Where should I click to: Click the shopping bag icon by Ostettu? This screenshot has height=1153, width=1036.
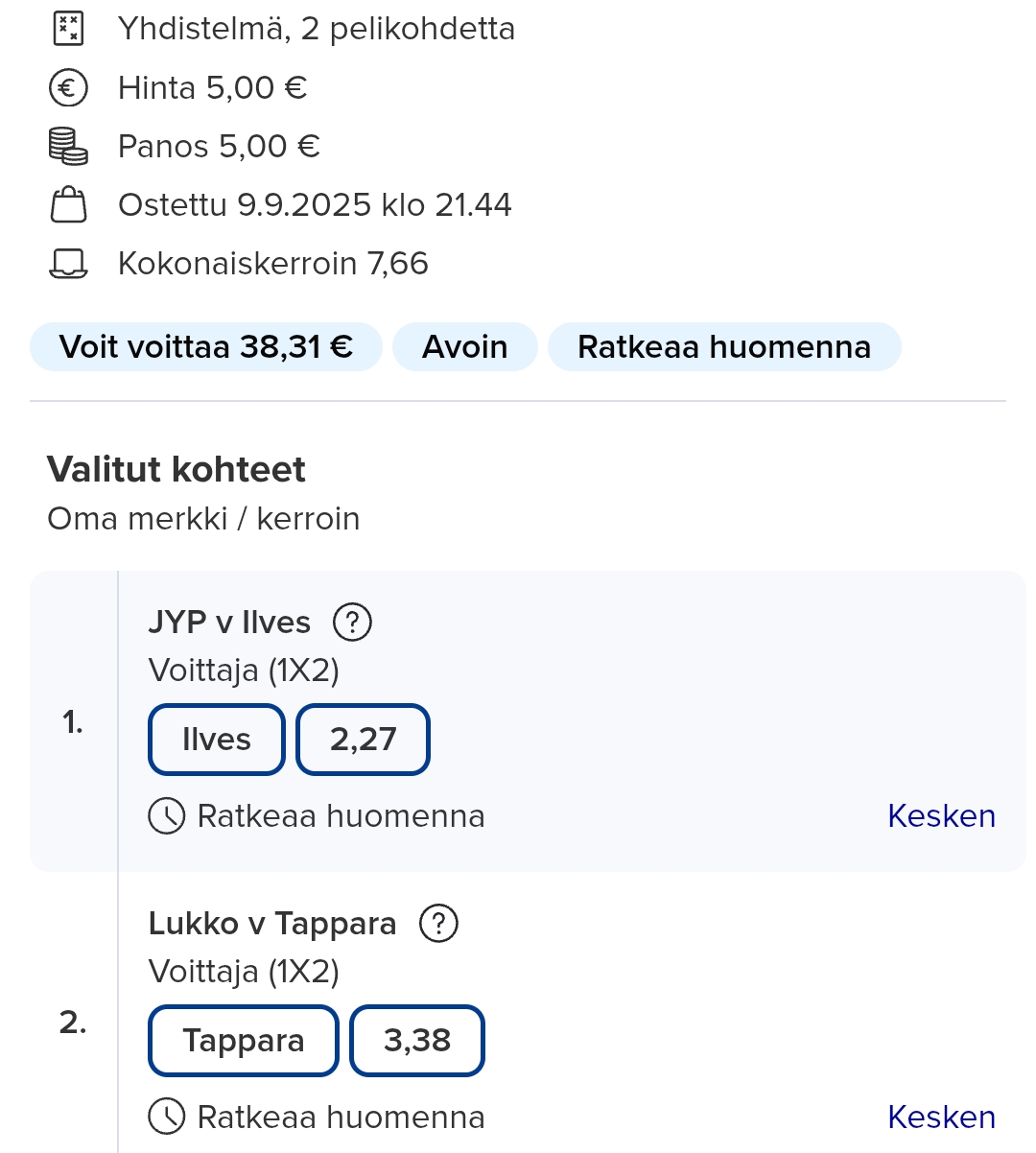pyautogui.click(x=67, y=205)
